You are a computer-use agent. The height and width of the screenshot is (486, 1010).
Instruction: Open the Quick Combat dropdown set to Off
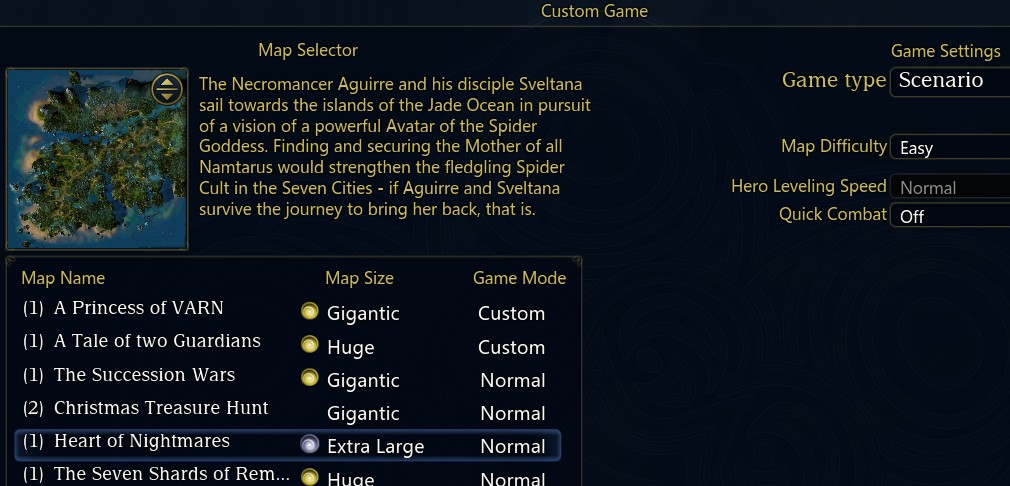point(950,216)
